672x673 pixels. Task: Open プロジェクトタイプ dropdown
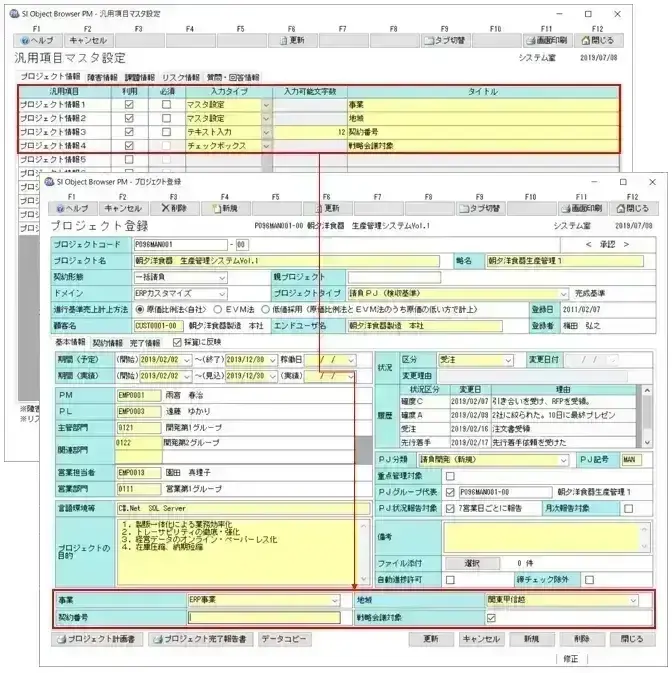click(563, 294)
